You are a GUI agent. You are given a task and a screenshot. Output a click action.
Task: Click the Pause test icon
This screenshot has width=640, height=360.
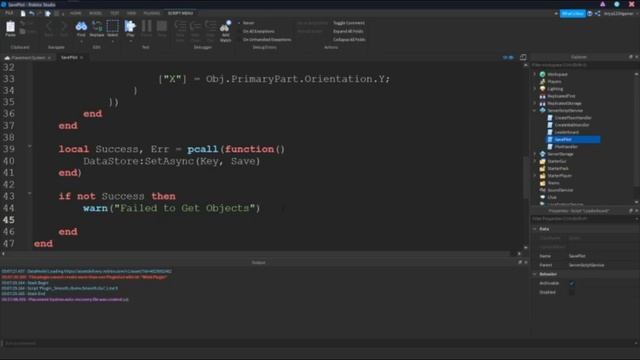click(147, 27)
